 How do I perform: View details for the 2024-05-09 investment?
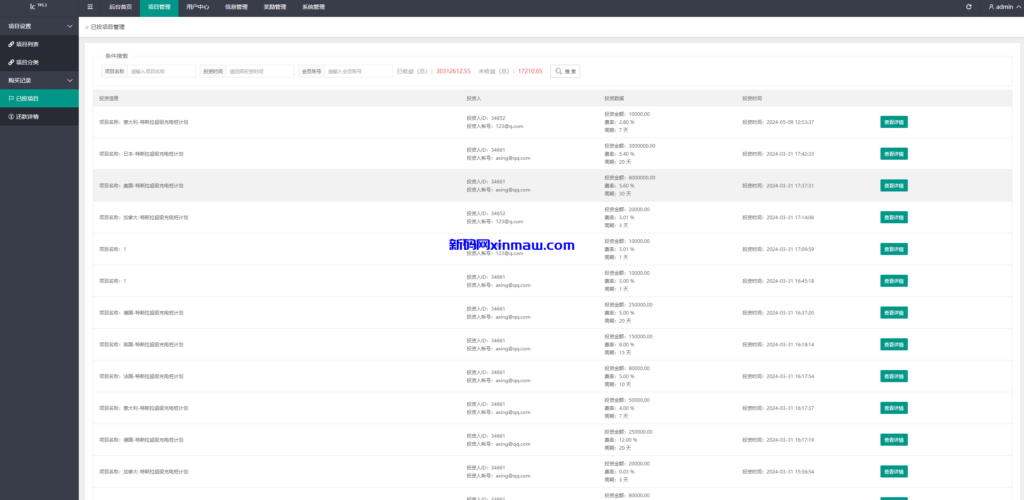tap(894, 122)
